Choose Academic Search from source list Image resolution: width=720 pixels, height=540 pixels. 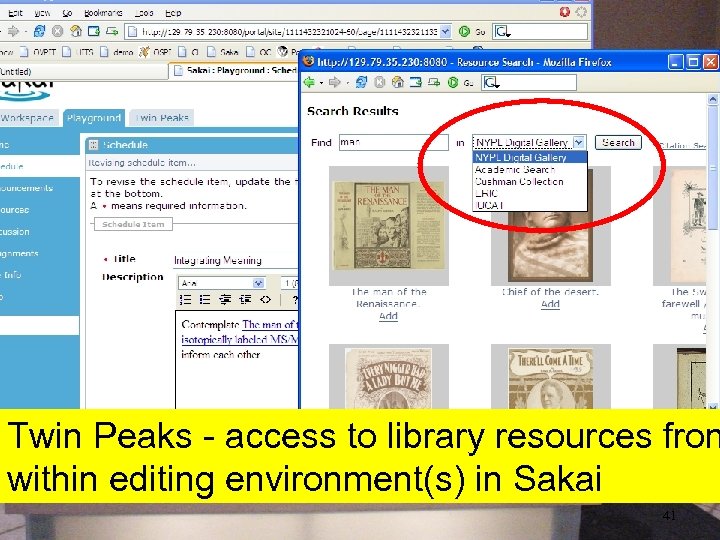tap(530, 169)
